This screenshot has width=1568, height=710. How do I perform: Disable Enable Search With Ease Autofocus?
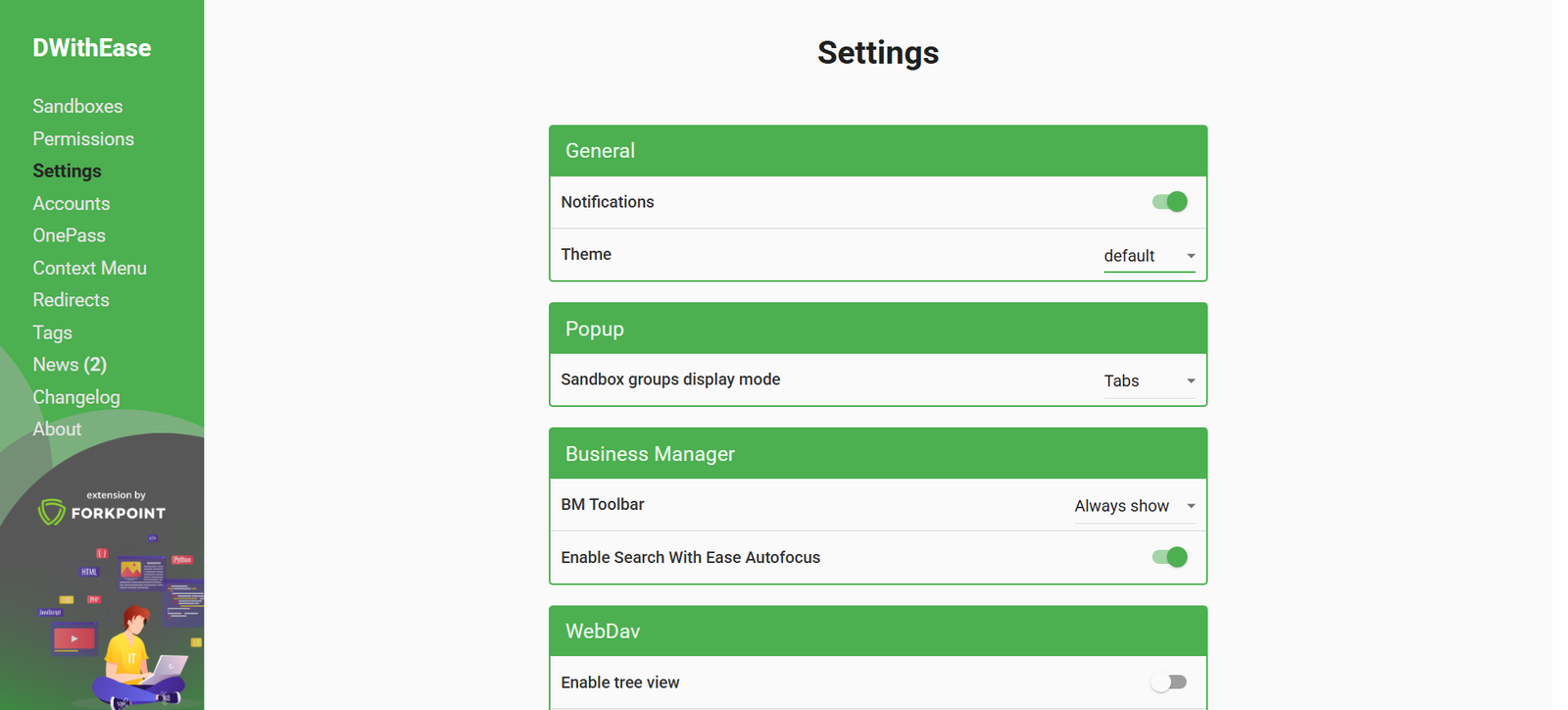click(x=1169, y=557)
